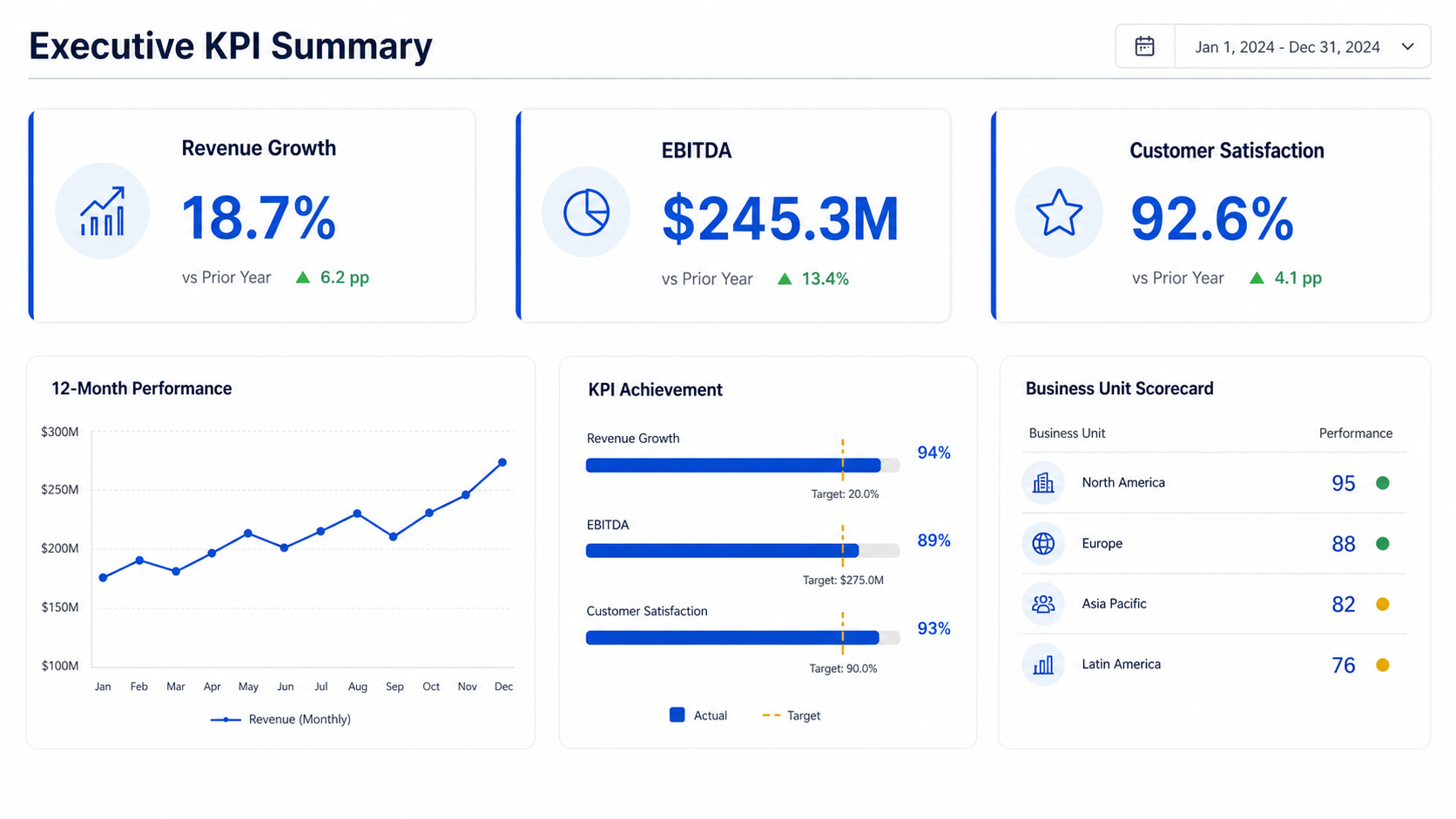The image size is (1456, 819).
Task: Click Europe score 88
Action: [x=1343, y=544]
